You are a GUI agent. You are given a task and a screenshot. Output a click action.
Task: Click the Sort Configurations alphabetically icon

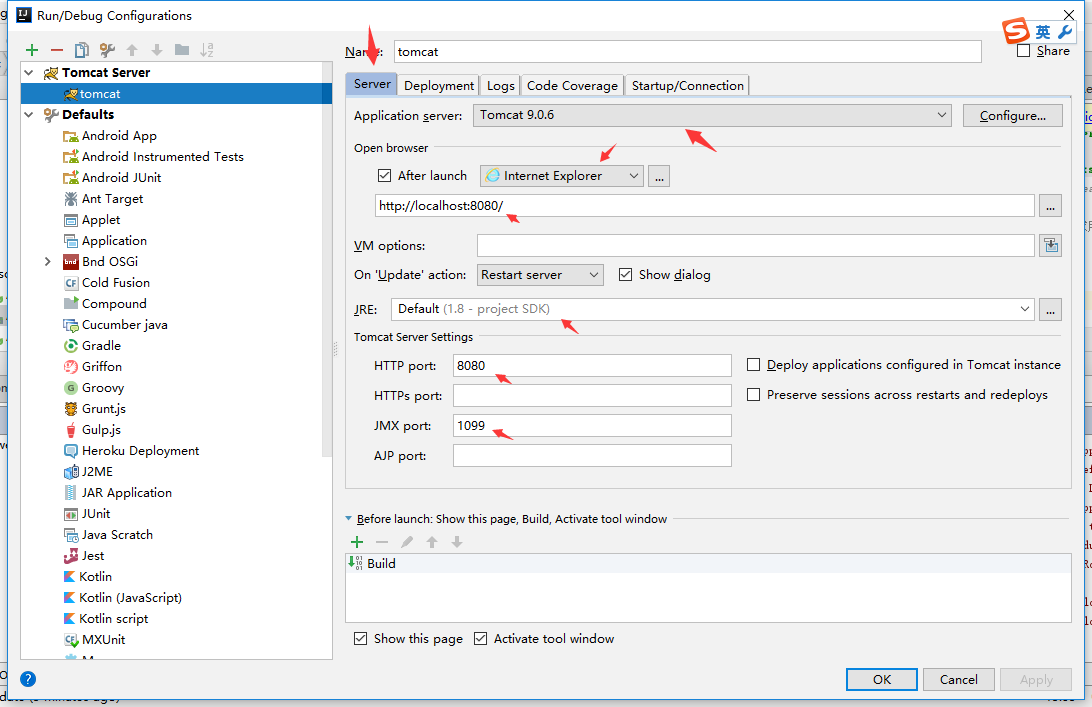click(207, 50)
